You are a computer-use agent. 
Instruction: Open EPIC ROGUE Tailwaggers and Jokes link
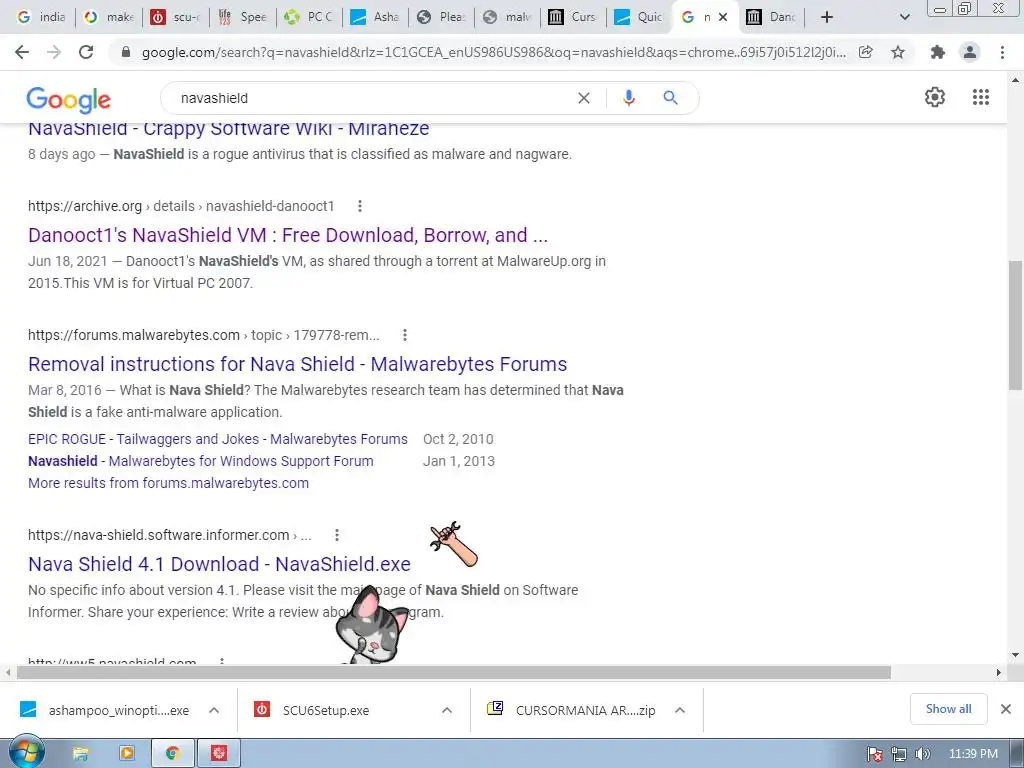(x=218, y=439)
